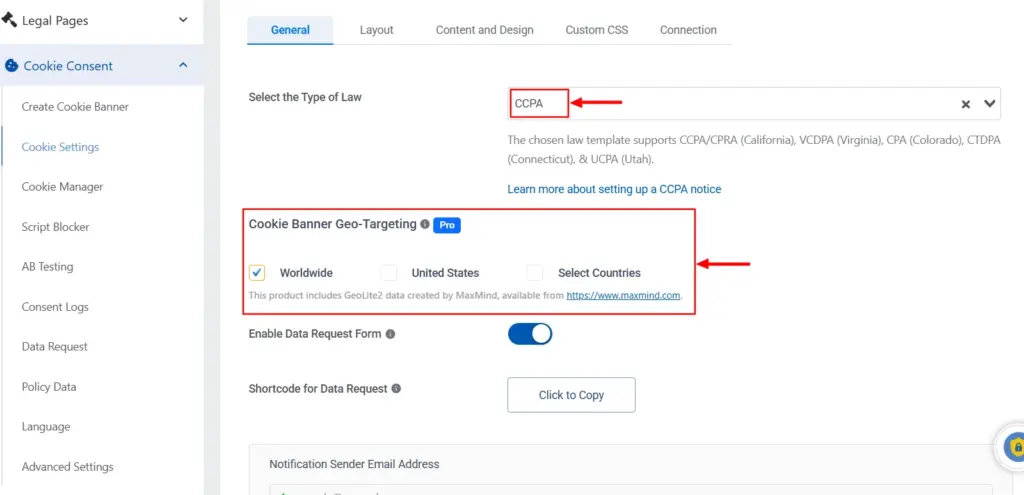Click the Cookie Consent cookie icon
The height and width of the screenshot is (495, 1024).
click(x=11, y=66)
